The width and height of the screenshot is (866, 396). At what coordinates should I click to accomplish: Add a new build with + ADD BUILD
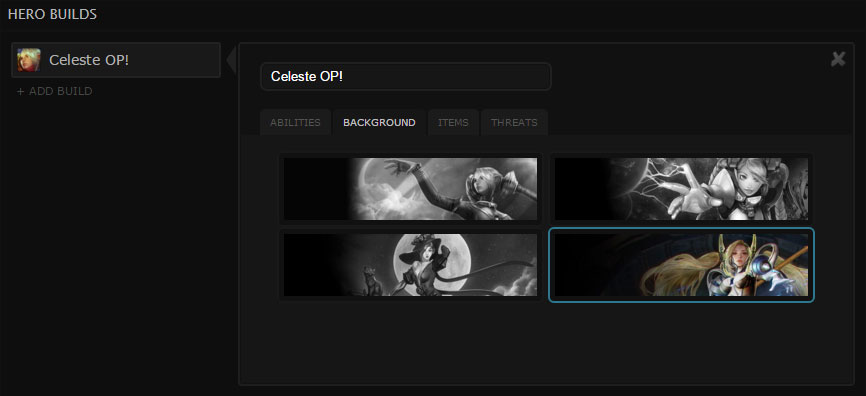[55, 91]
